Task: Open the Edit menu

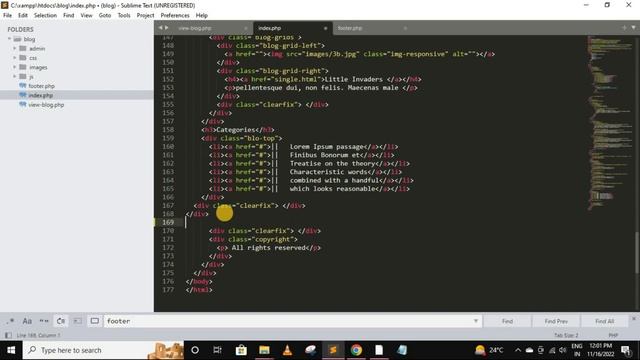Action: pyautogui.click(x=23, y=15)
